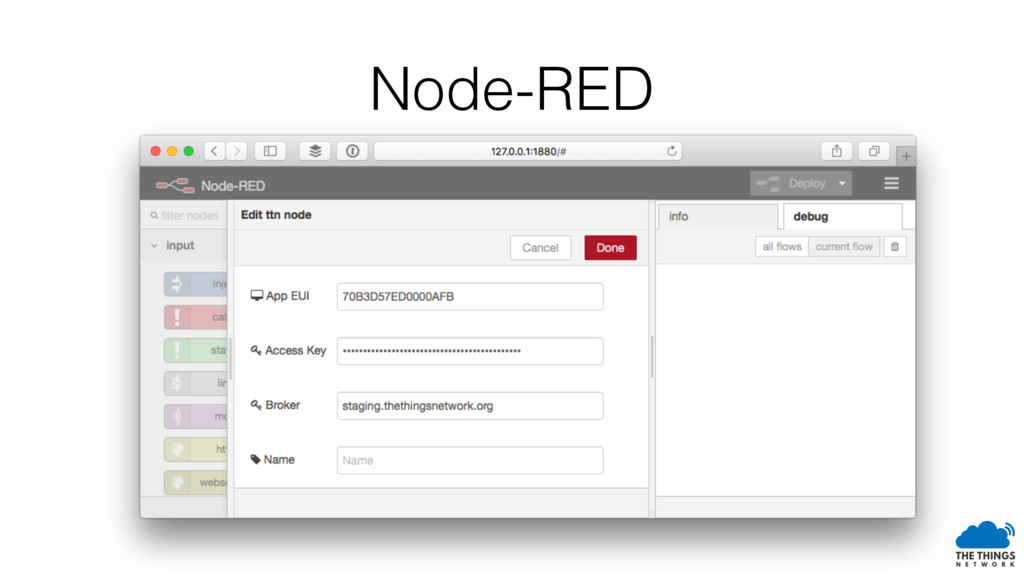
Task: Click the address bar URL 127.0.0.1:1880
Action: point(528,151)
